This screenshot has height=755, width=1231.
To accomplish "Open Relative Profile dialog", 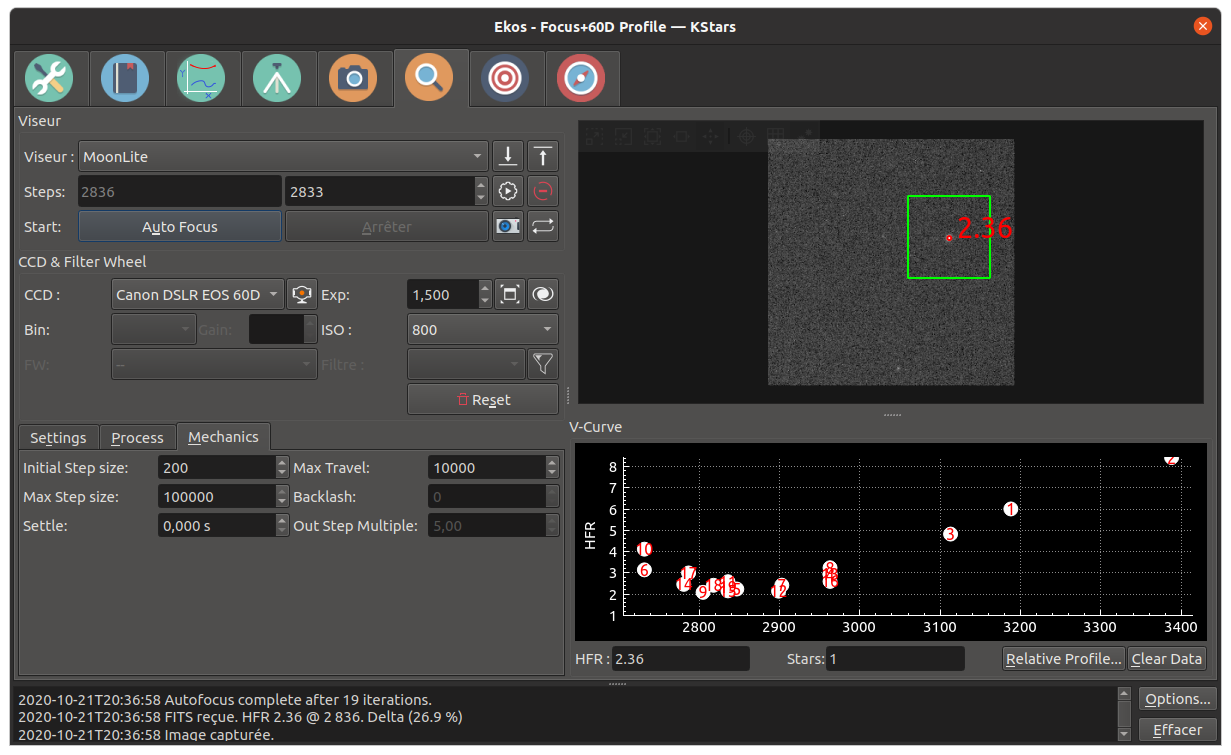I will pyautogui.click(x=1064, y=659).
